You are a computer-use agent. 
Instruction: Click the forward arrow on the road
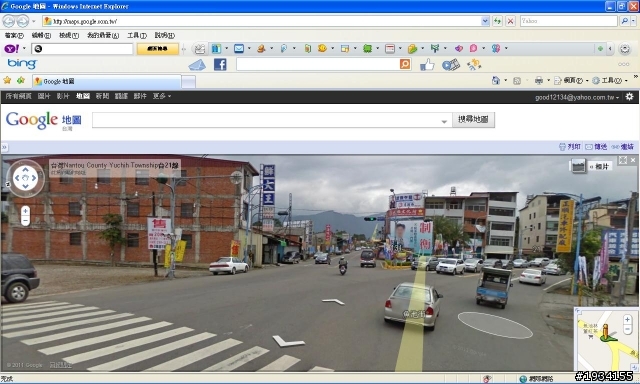click(333, 302)
